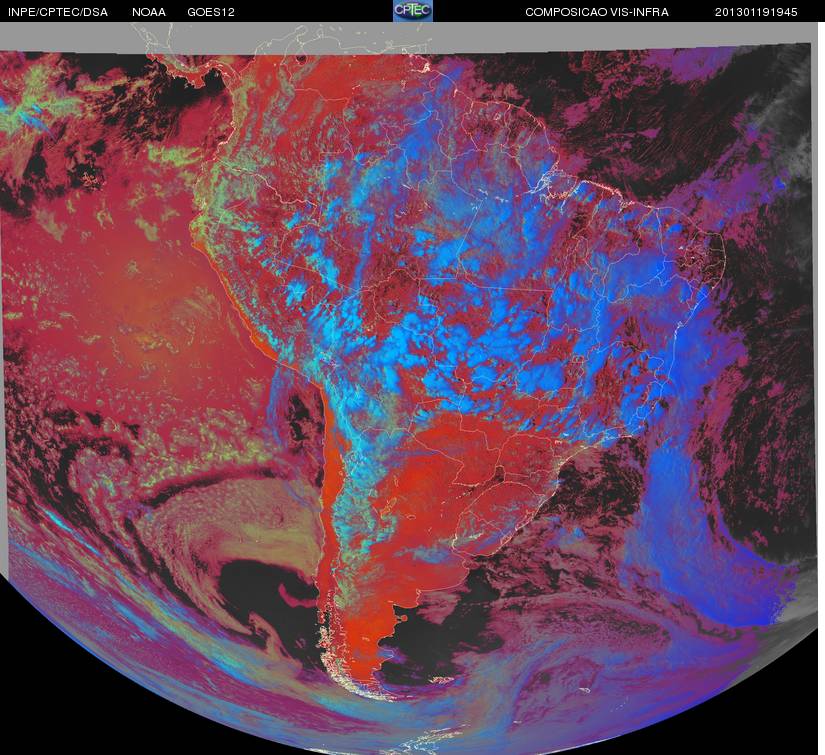Click the timestamp '201301191945'
The image size is (825, 755).
(756, 12)
